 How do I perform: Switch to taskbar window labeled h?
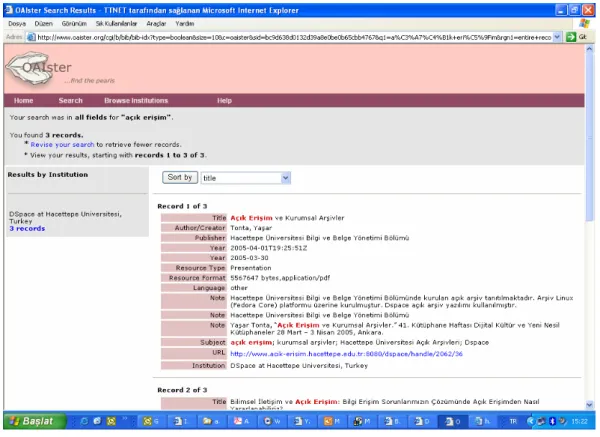pos(481,421)
